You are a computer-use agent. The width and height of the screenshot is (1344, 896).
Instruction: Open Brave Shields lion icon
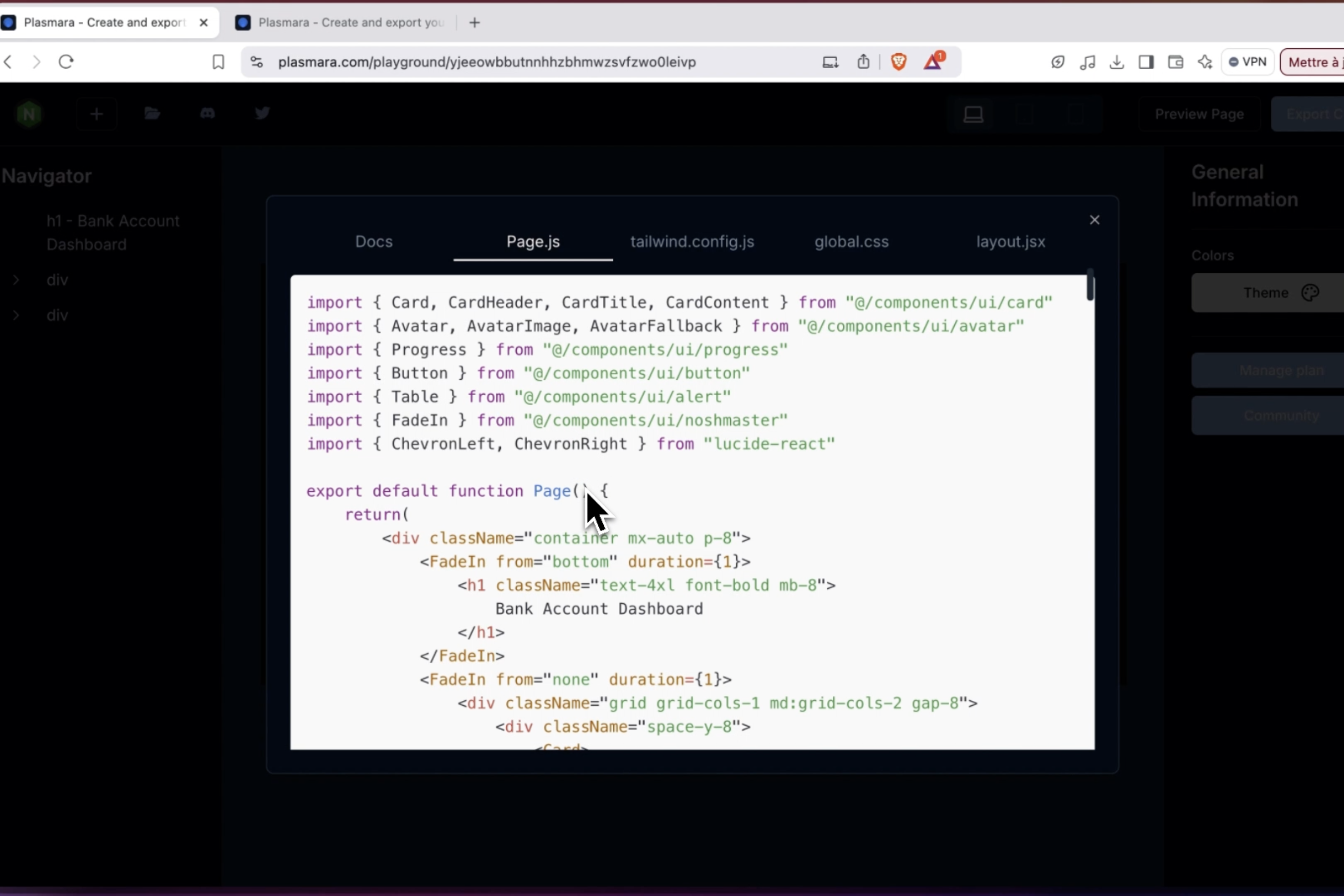(898, 62)
